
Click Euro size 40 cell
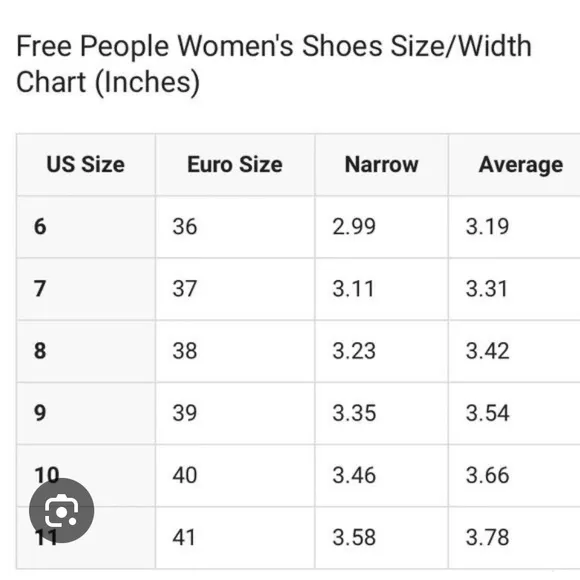(185, 475)
